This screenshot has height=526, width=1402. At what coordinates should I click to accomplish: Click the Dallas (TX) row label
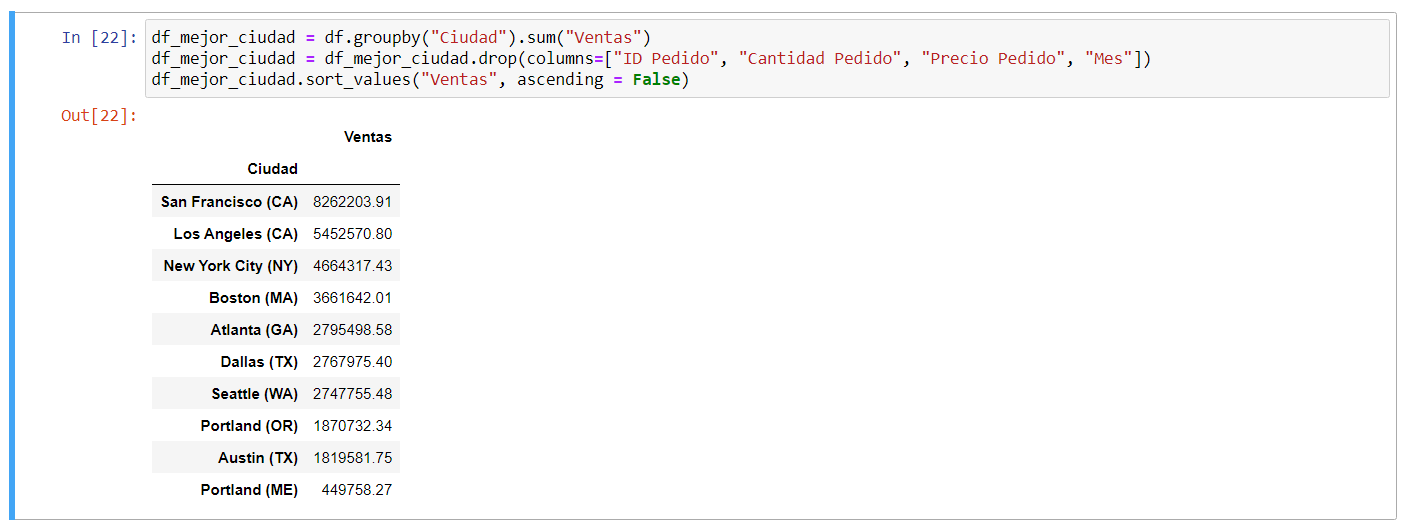pyautogui.click(x=259, y=362)
